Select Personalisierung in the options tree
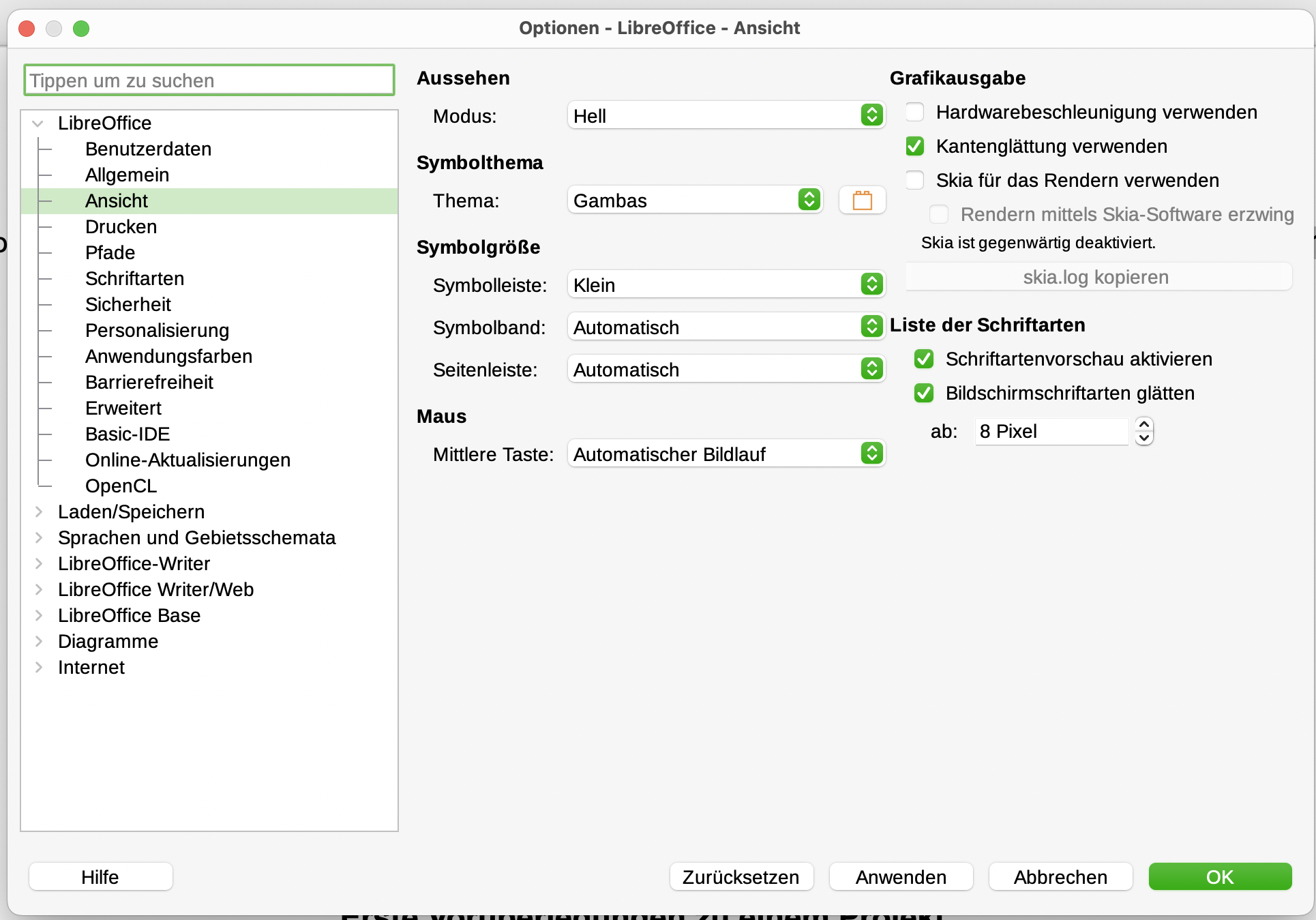Image resolution: width=1316 pixels, height=920 pixels. click(157, 330)
